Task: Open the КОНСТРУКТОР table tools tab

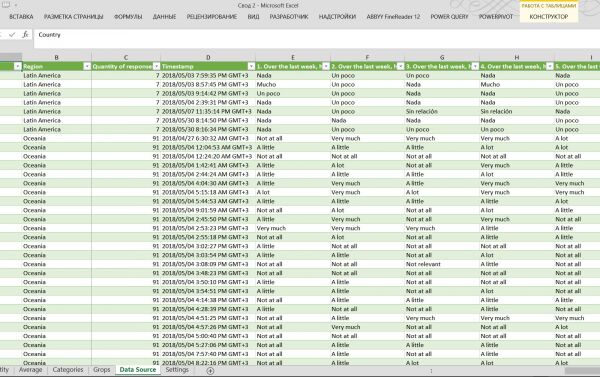Action: [x=549, y=17]
